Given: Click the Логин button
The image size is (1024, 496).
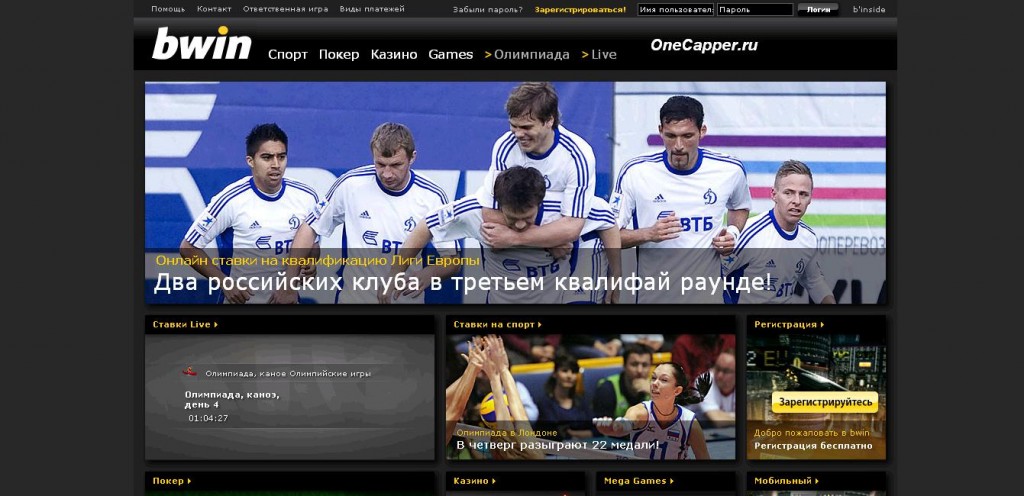Looking at the screenshot, I should coord(818,10).
